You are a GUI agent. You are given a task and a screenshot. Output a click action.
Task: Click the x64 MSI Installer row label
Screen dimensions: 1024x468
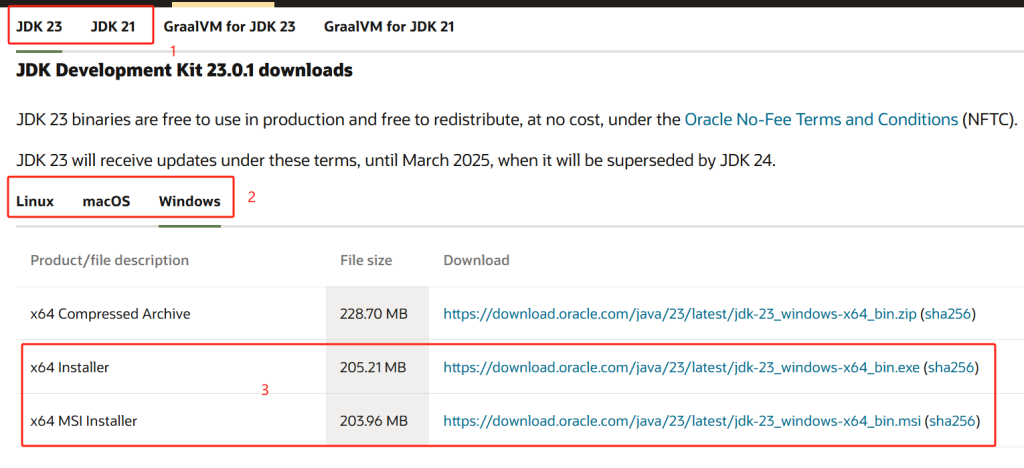tap(84, 421)
